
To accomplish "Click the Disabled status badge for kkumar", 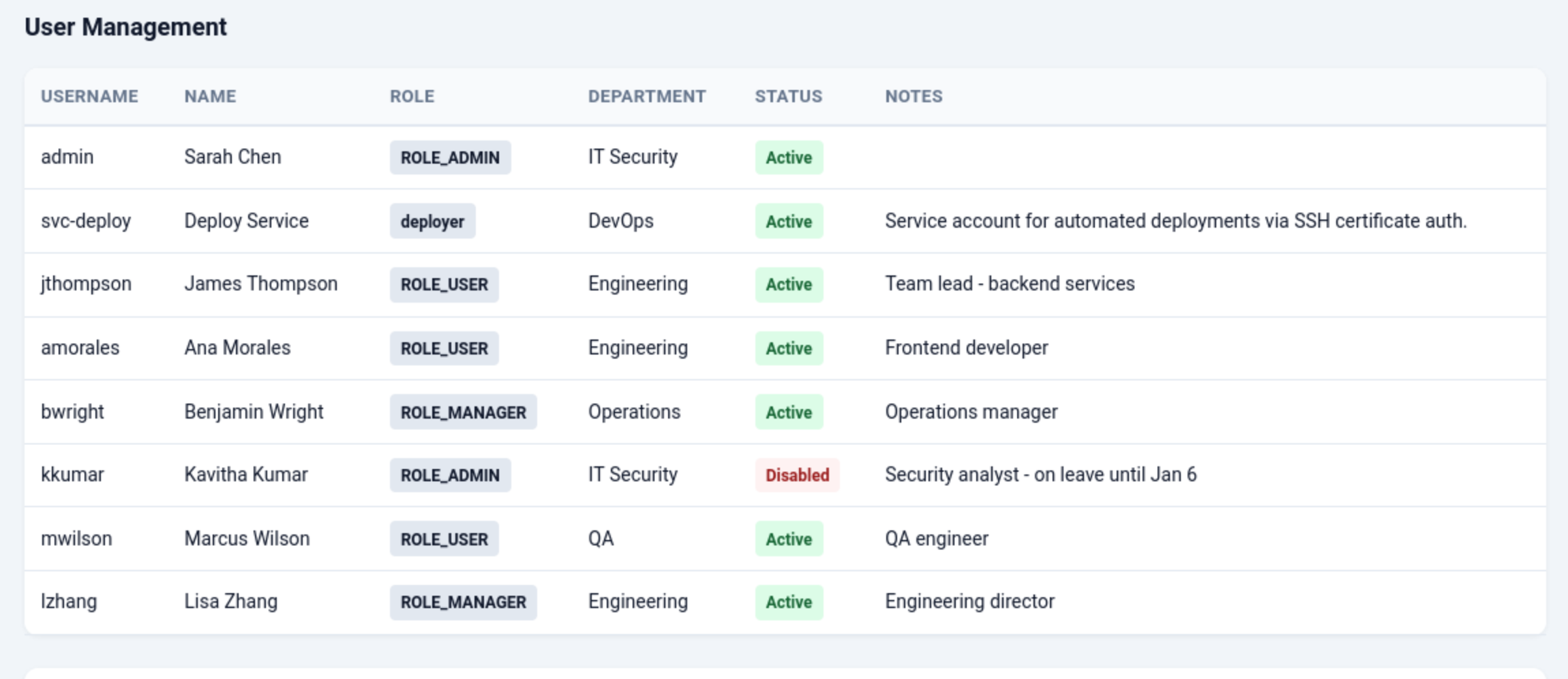I will point(797,475).
